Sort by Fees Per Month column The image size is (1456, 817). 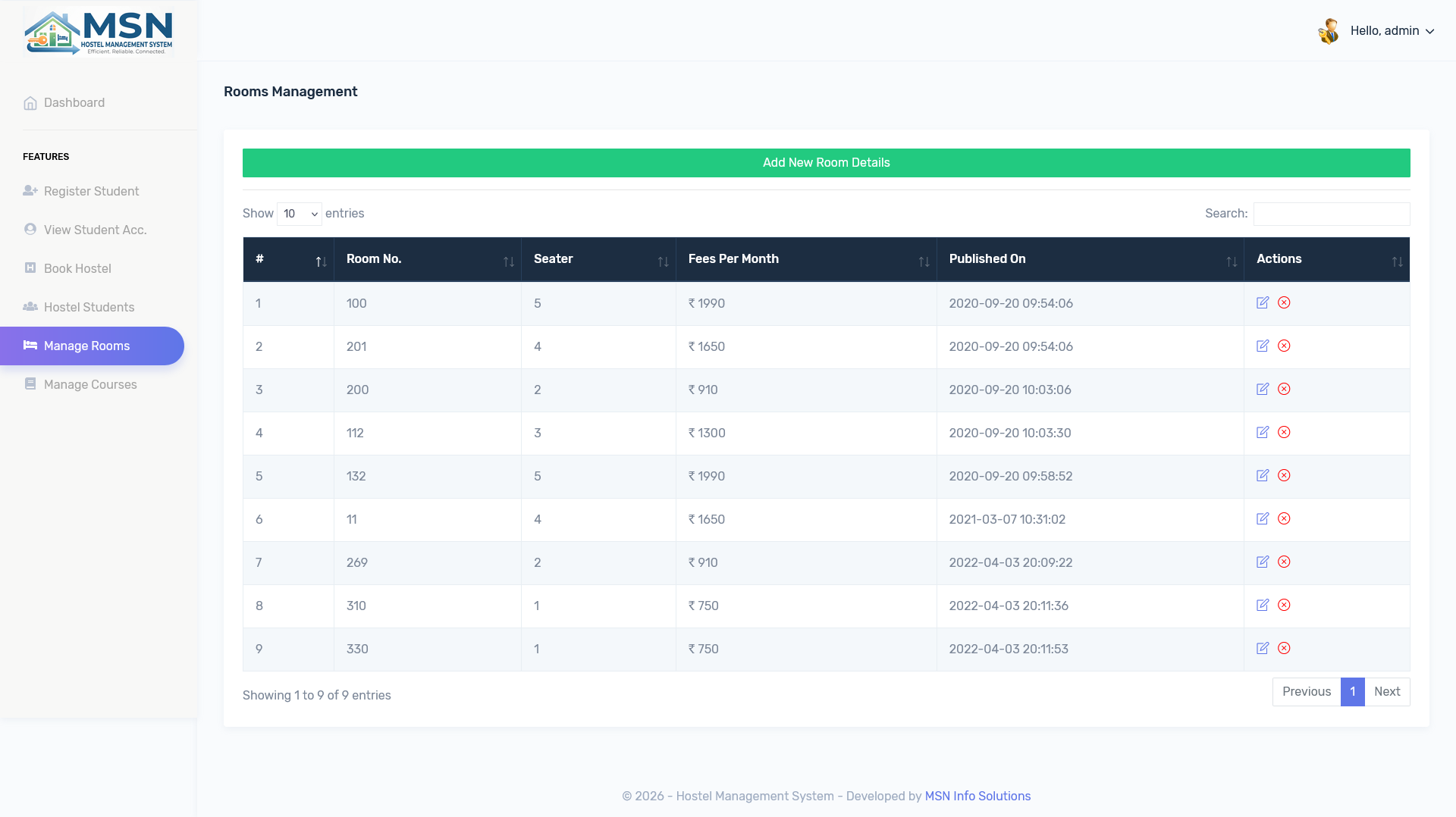click(806, 259)
